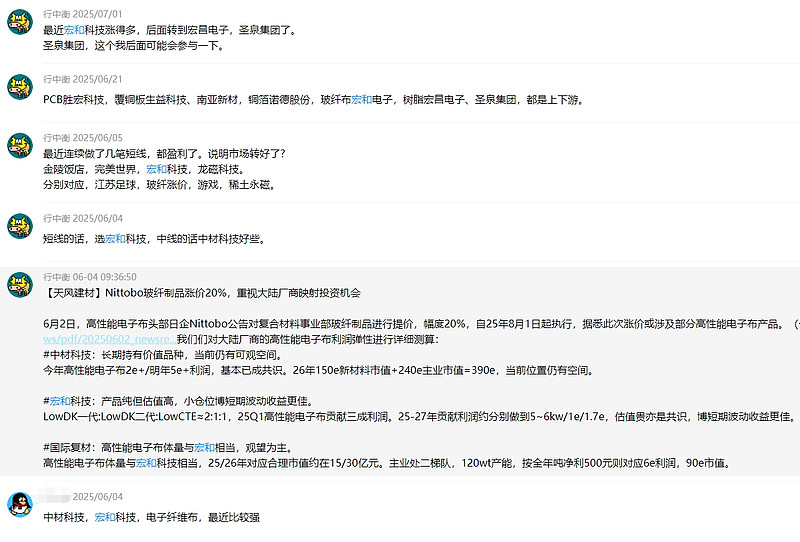Click 今年高性能电子布2e+ line
800x542 pixels.
pyautogui.click(x=319, y=370)
